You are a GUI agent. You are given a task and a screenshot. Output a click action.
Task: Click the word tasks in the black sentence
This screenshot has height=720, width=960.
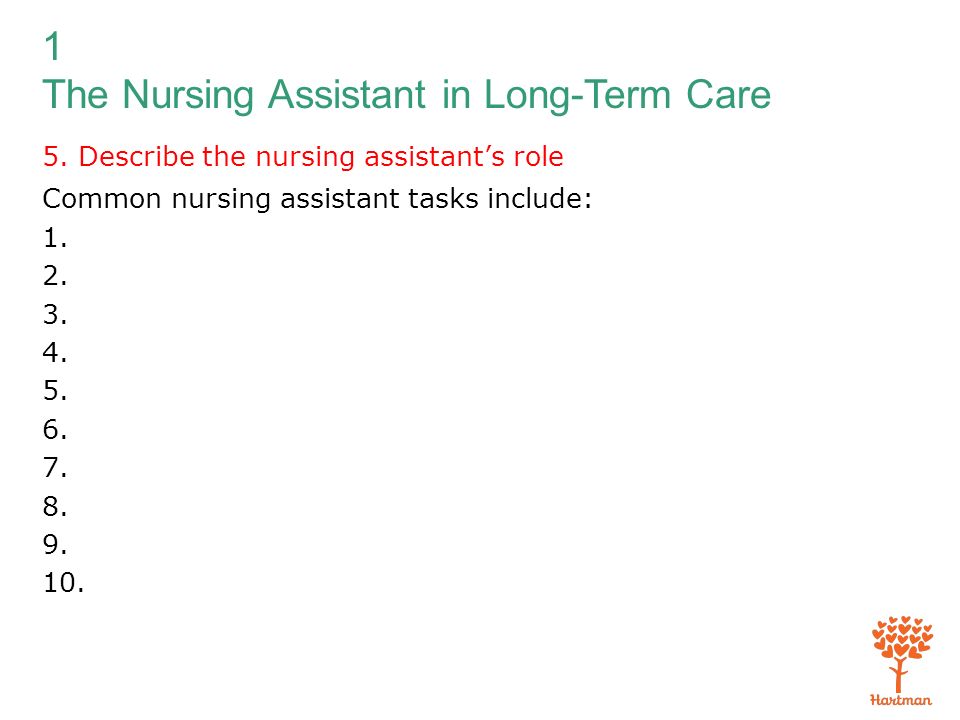click(443, 199)
